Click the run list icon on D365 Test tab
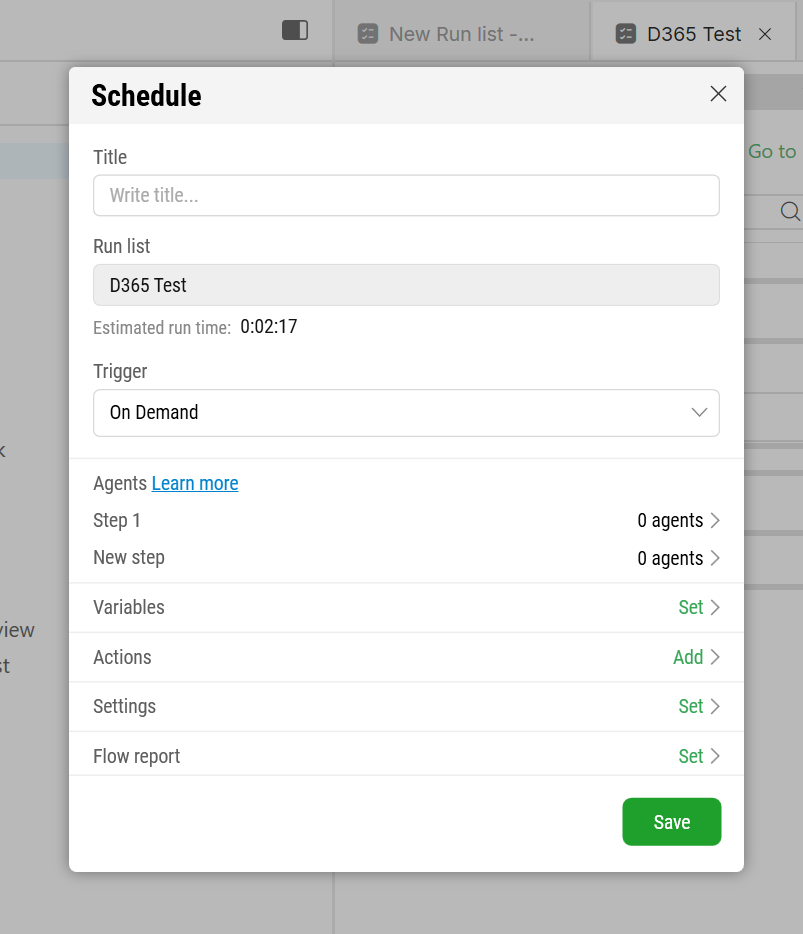Viewport: 803px width, 934px height. pyautogui.click(x=625, y=34)
